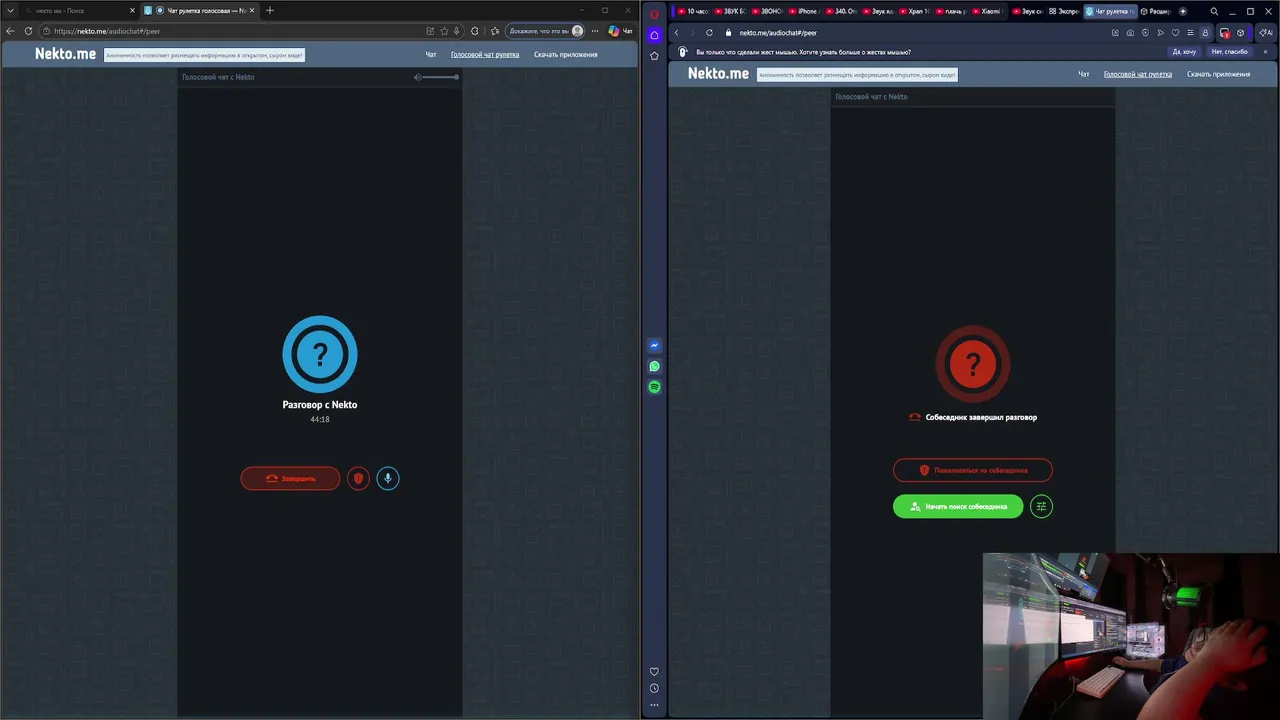This screenshot has width=1280, height=720.
Task: Click the blue question-mark avatar in left window
Action: point(320,354)
